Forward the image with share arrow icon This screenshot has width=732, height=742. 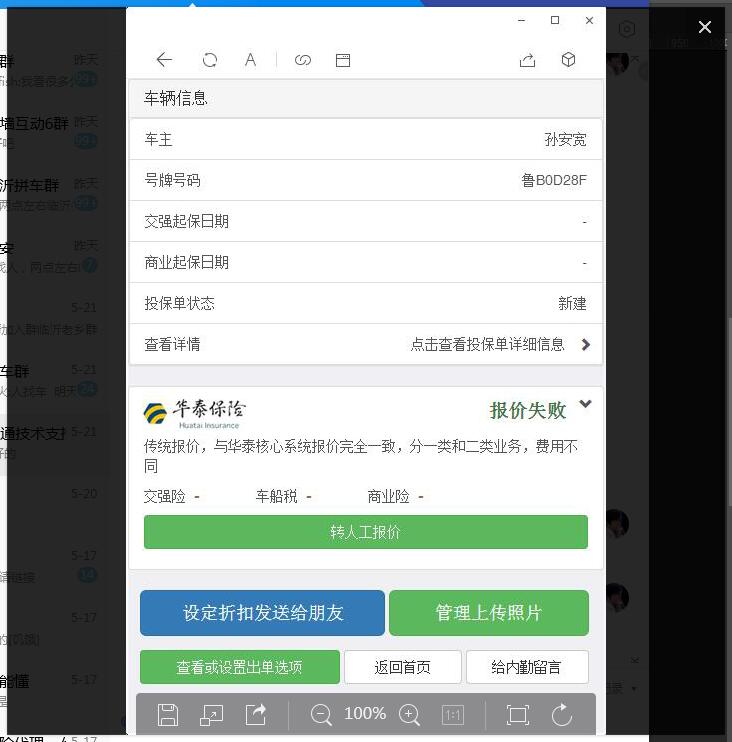coord(256,715)
